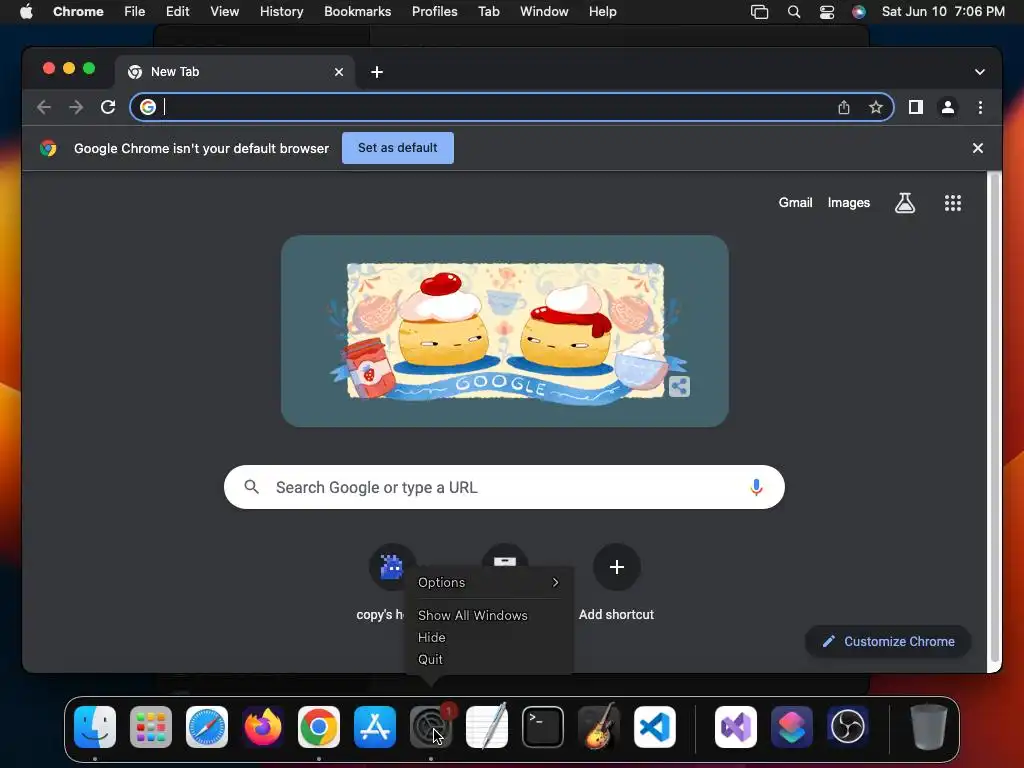The width and height of the screenshot is (1024, 768).
Task: Click the share icon in address bar
Action: [844, 107]
